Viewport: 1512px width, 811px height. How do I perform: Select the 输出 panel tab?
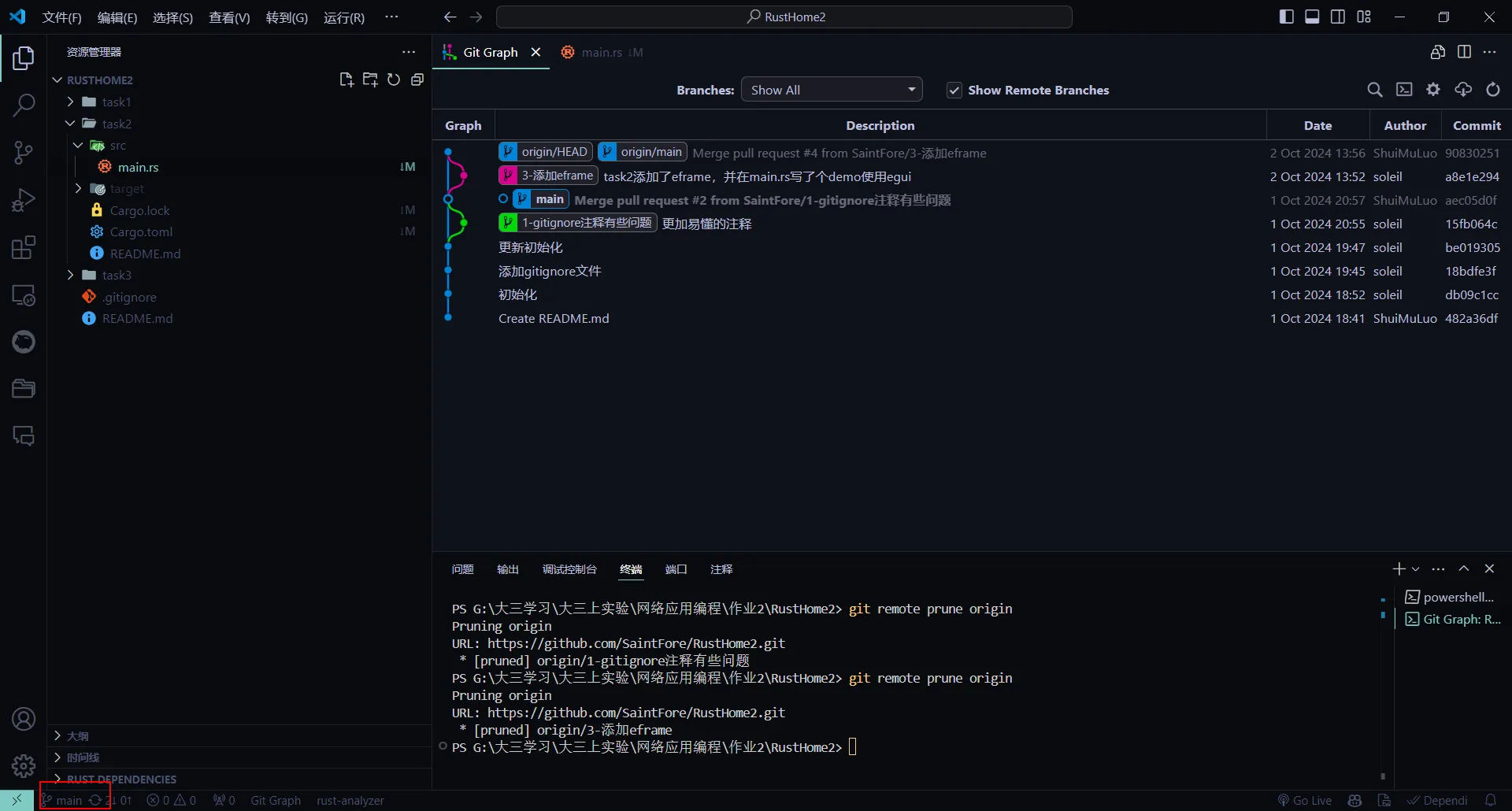coord(507,569)
